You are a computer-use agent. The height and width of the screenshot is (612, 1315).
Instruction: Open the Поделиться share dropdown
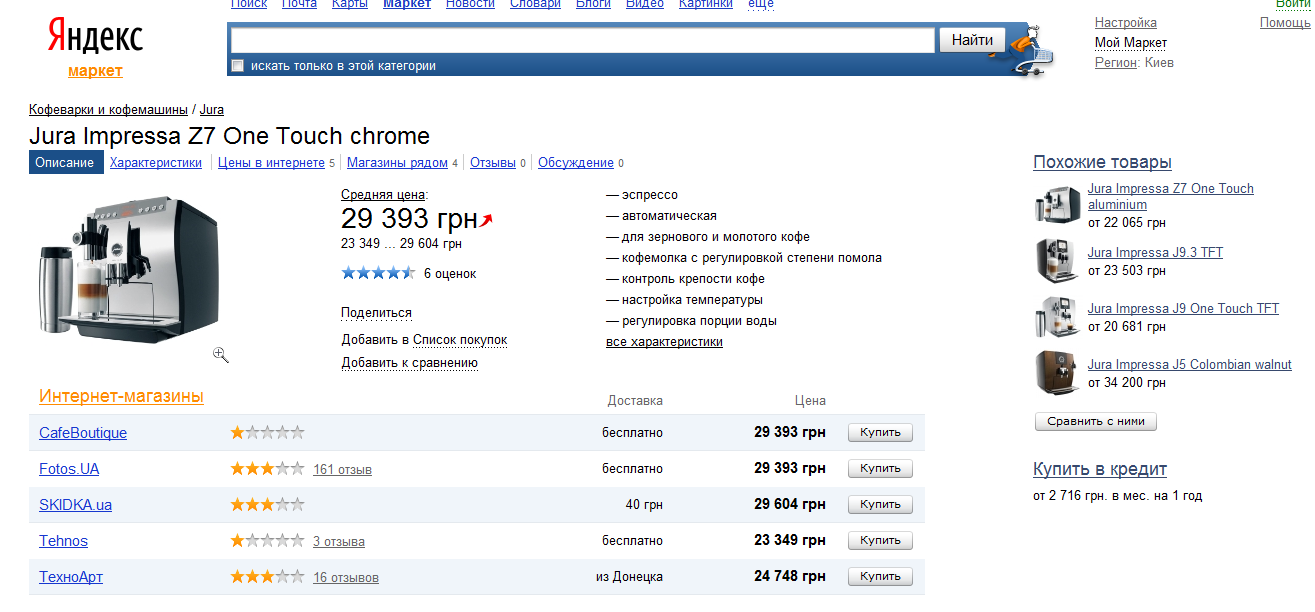tap(376, 313)
